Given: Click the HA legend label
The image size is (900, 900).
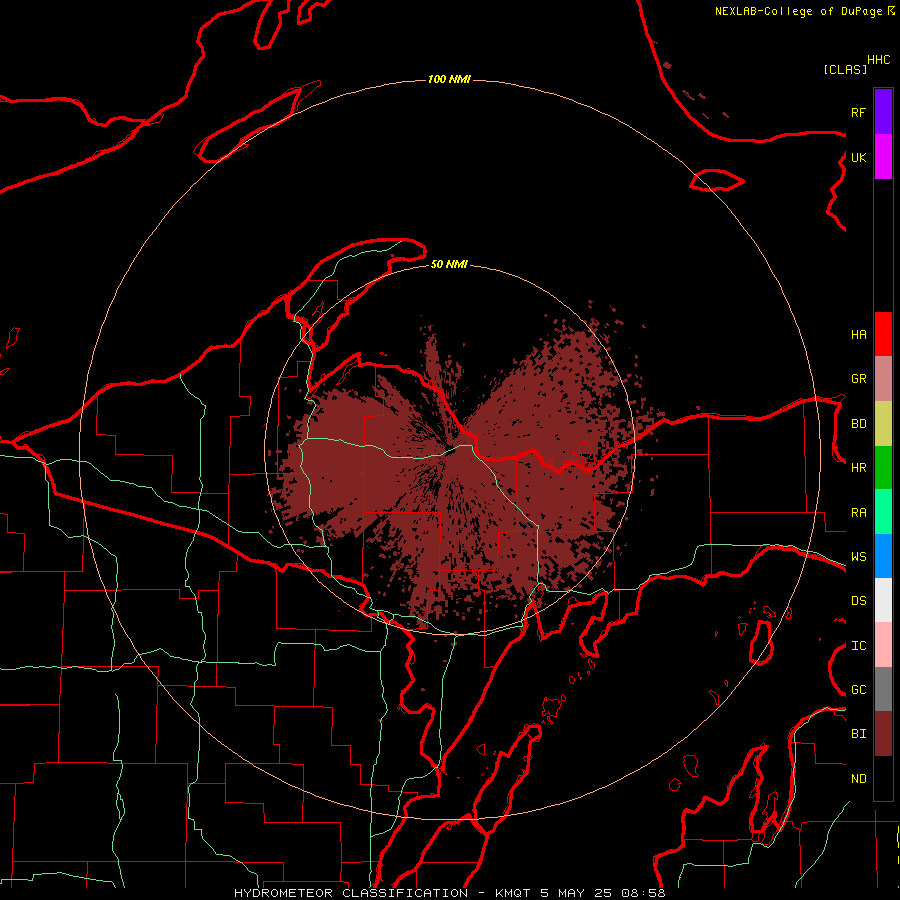Looking at the screenshot, I should coord(858,335).
